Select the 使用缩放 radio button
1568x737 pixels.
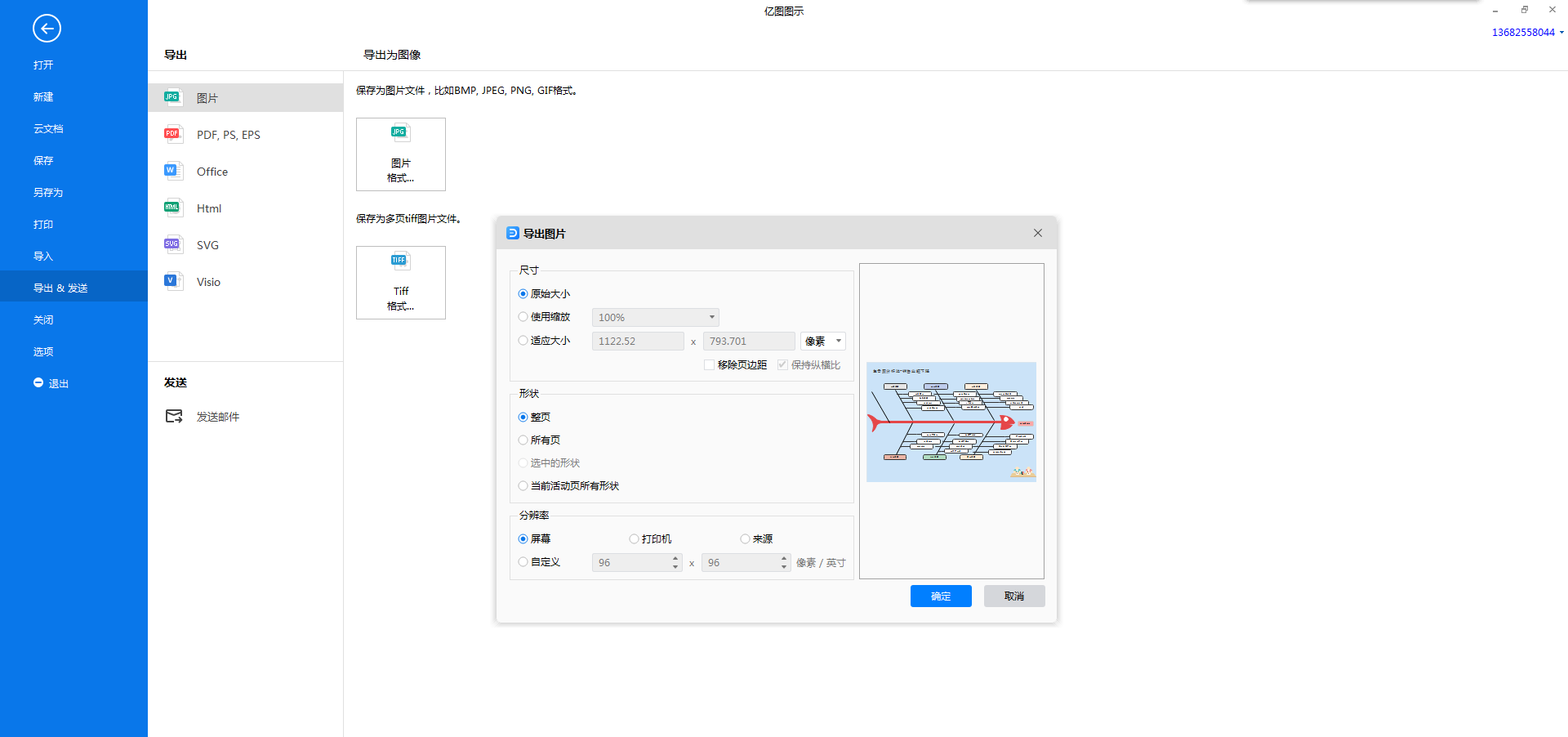[523, 317]
